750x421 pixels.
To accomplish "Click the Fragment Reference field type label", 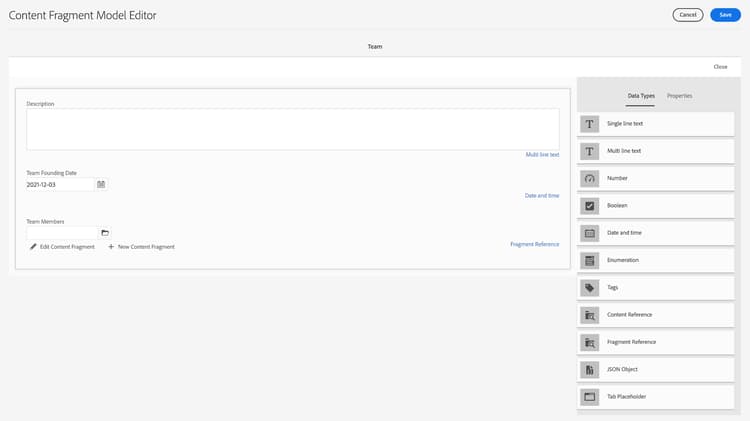I will (534, 244).
